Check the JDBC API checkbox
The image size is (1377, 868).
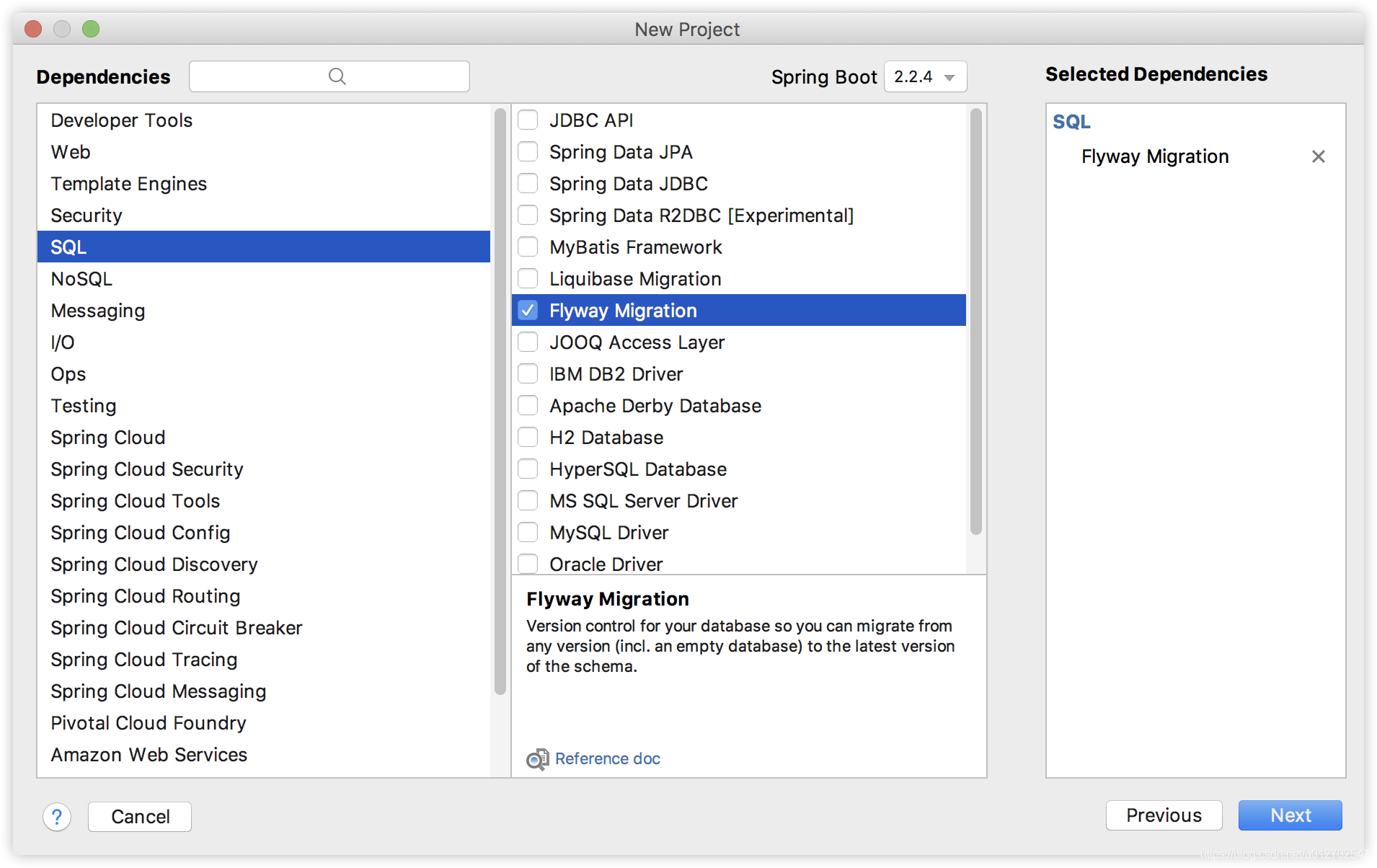coord(528,120)
